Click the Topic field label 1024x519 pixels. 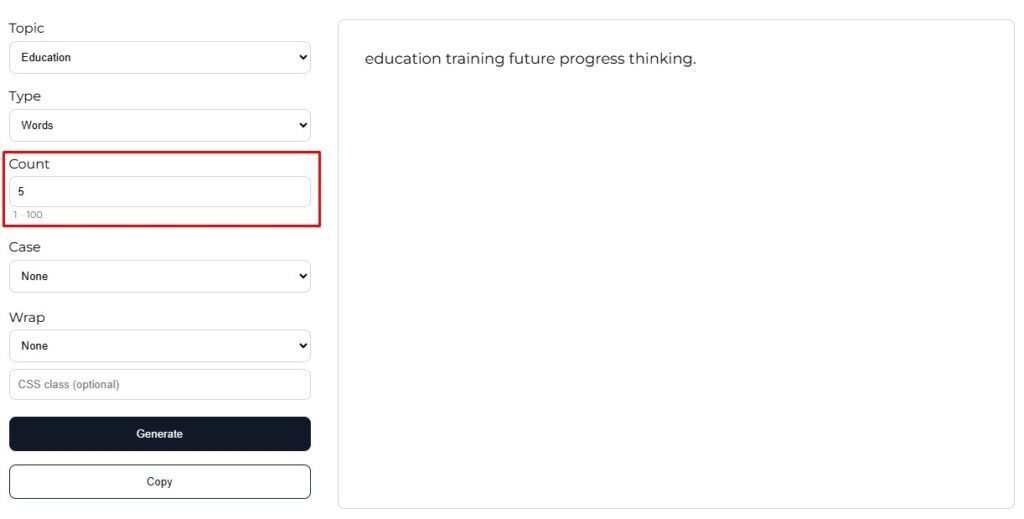27,29
